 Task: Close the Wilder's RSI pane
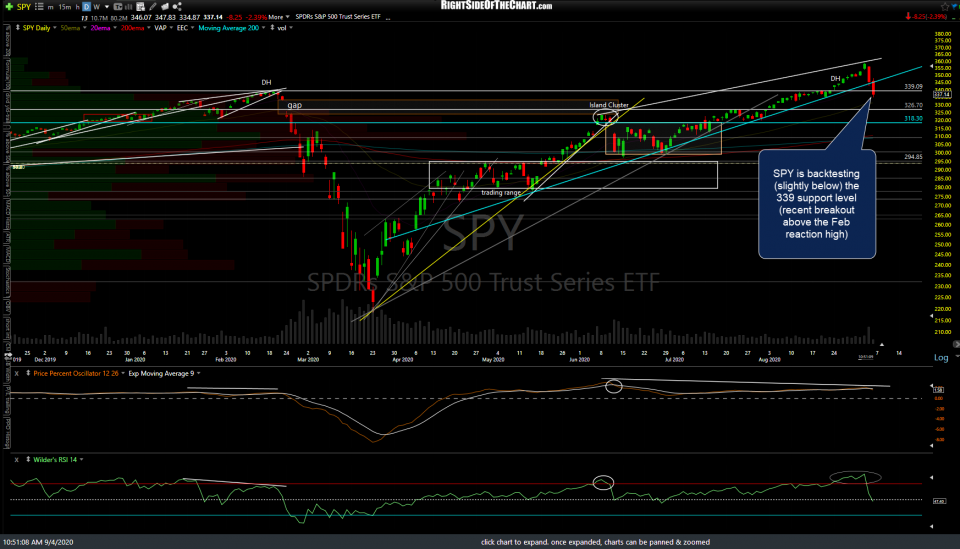[17, 460]
